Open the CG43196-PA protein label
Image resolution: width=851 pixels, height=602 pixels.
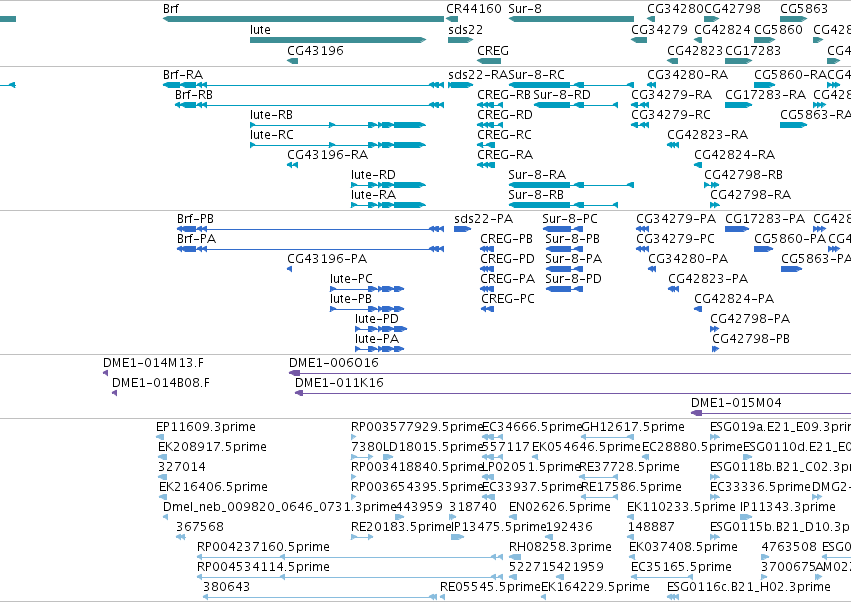click(x=327, y=259)
